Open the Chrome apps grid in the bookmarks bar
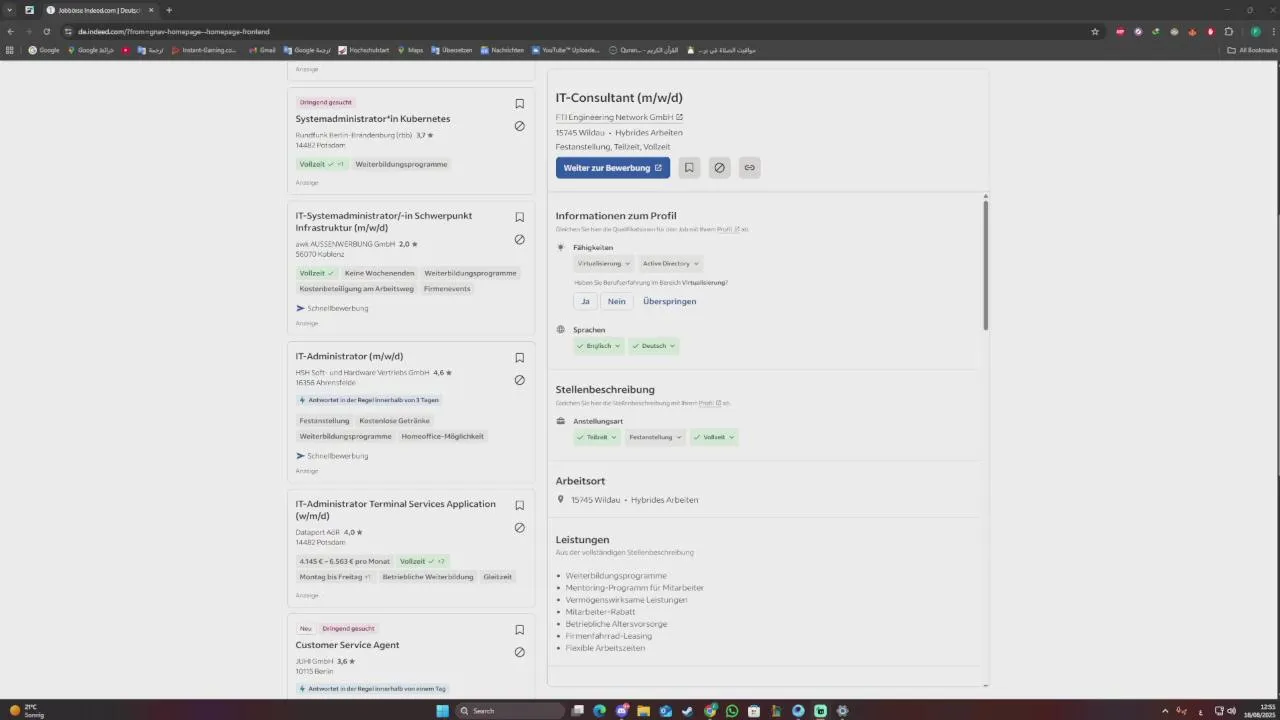This screenshot has height=720, width=1280. tap(10, 50)
